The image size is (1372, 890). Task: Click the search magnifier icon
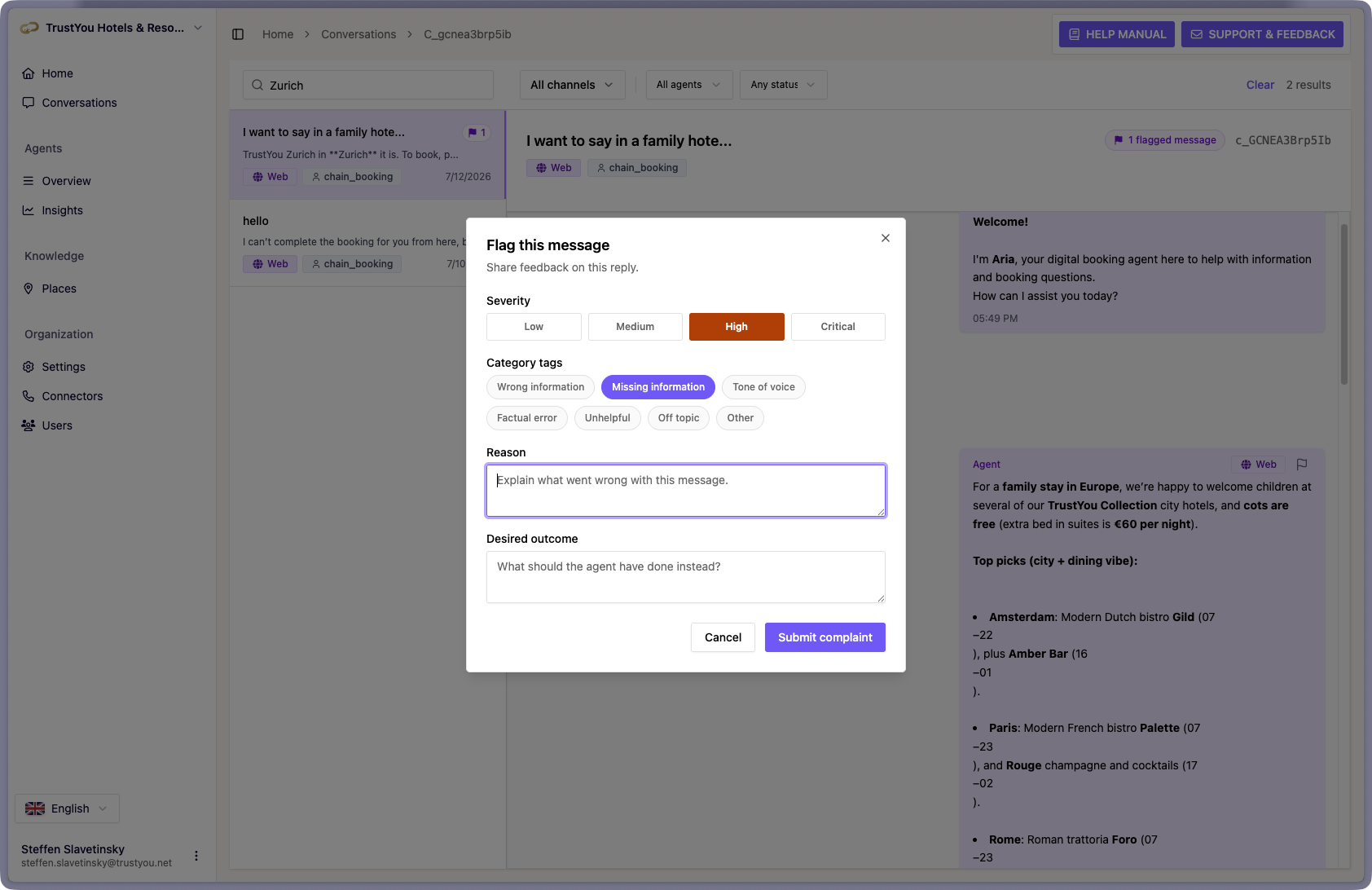pyautogui.click(x=257, y=85)
